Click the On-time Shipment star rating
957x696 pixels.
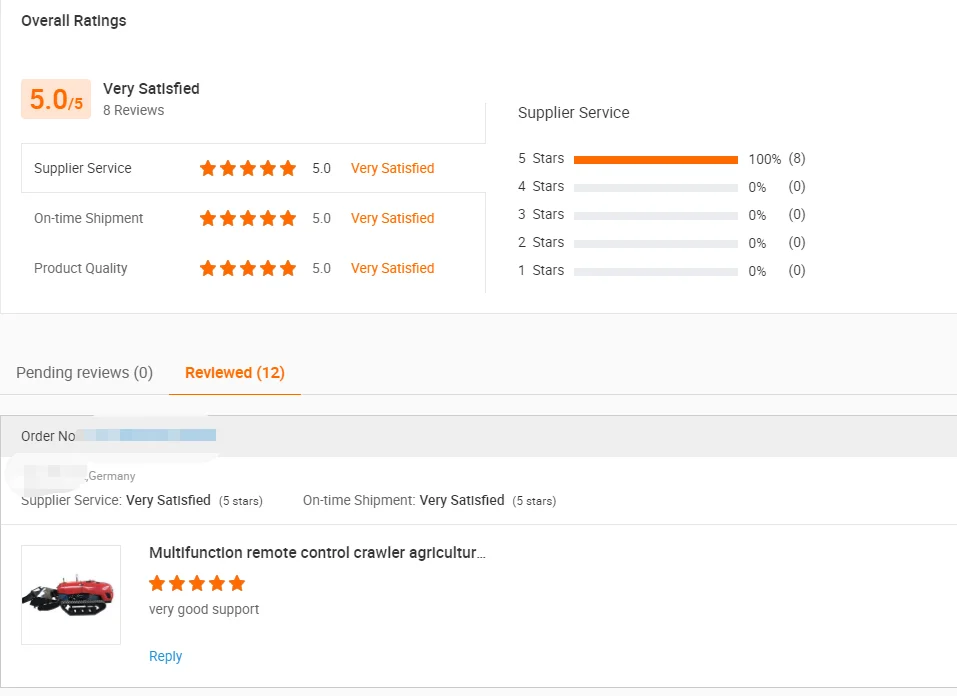[x=248, y=218]
